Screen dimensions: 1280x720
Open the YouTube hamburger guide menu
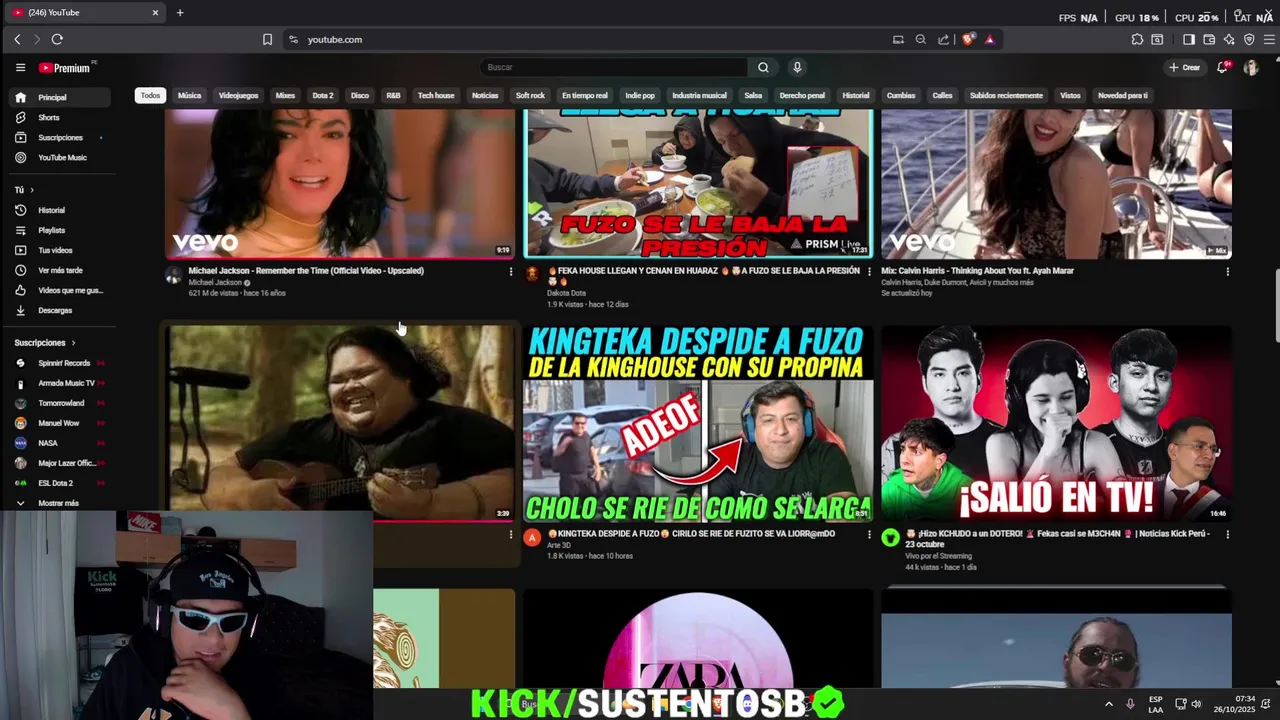click(20, 67)
